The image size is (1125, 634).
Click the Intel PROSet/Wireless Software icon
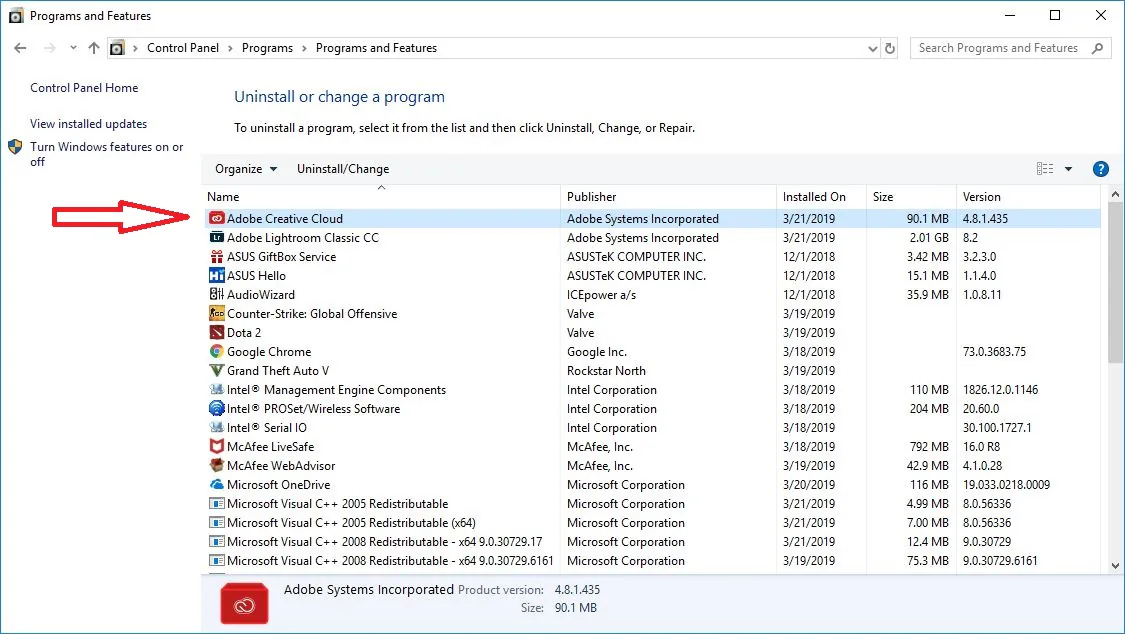(217, 408)
